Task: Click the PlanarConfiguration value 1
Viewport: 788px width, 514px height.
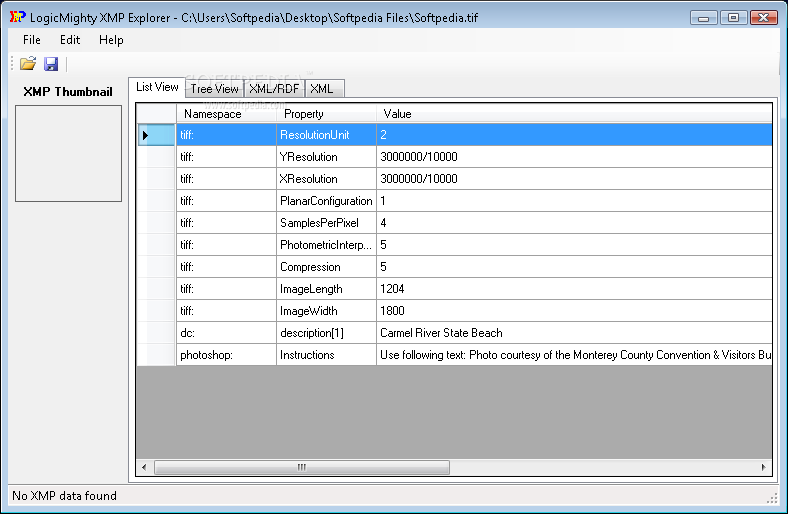Action: (574, 201)
